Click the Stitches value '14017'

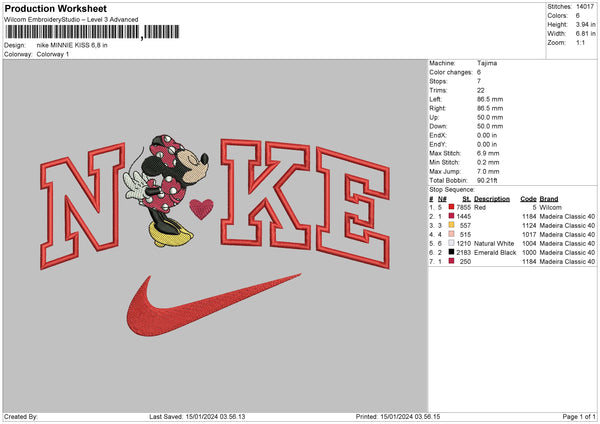click(x=585, y=7)
